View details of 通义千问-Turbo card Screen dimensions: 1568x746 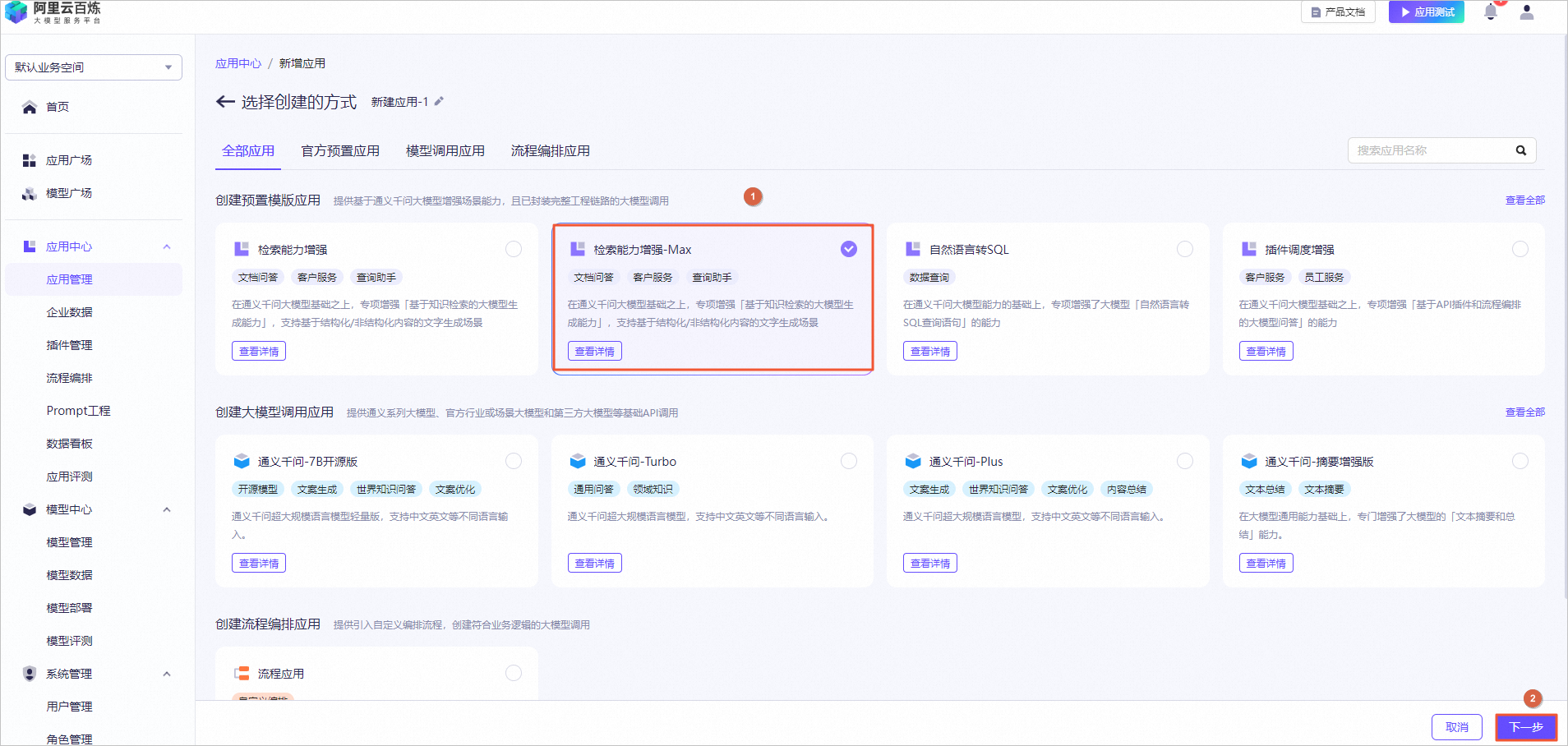pyautogui.click(x=595, y=564)
